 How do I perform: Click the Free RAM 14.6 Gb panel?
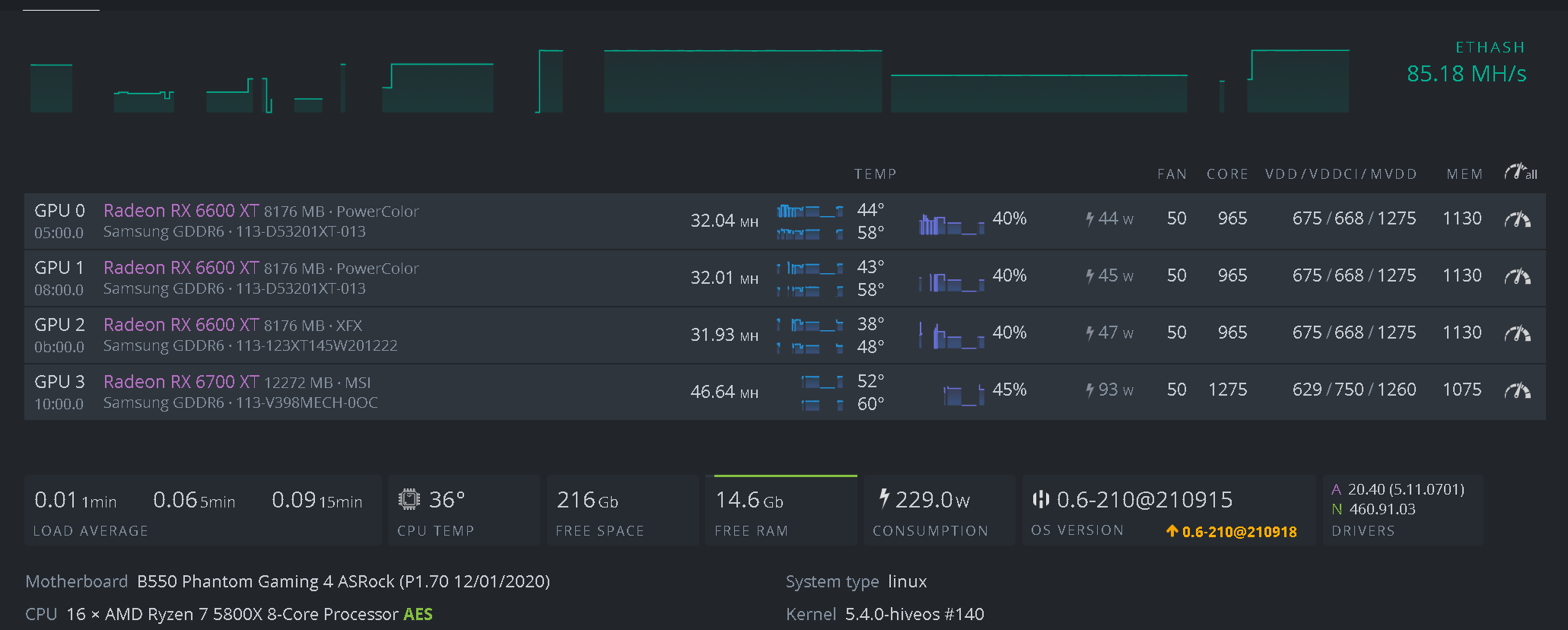click(781, 511)
